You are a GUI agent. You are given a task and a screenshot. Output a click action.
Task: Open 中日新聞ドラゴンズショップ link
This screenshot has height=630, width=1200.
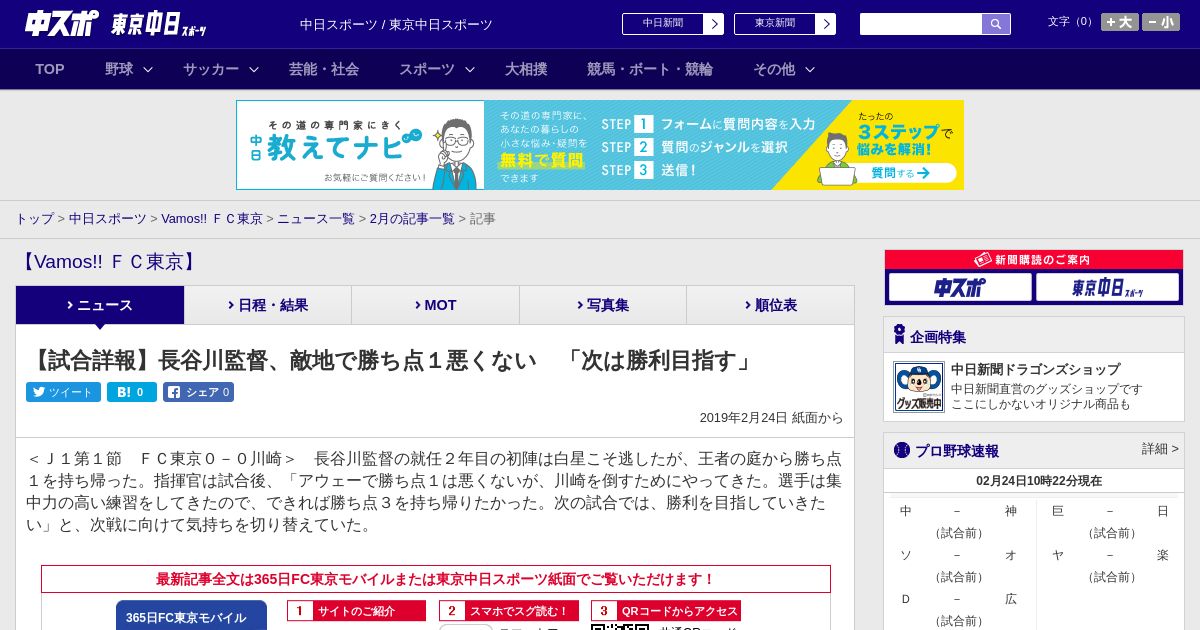coord(1035,369)
